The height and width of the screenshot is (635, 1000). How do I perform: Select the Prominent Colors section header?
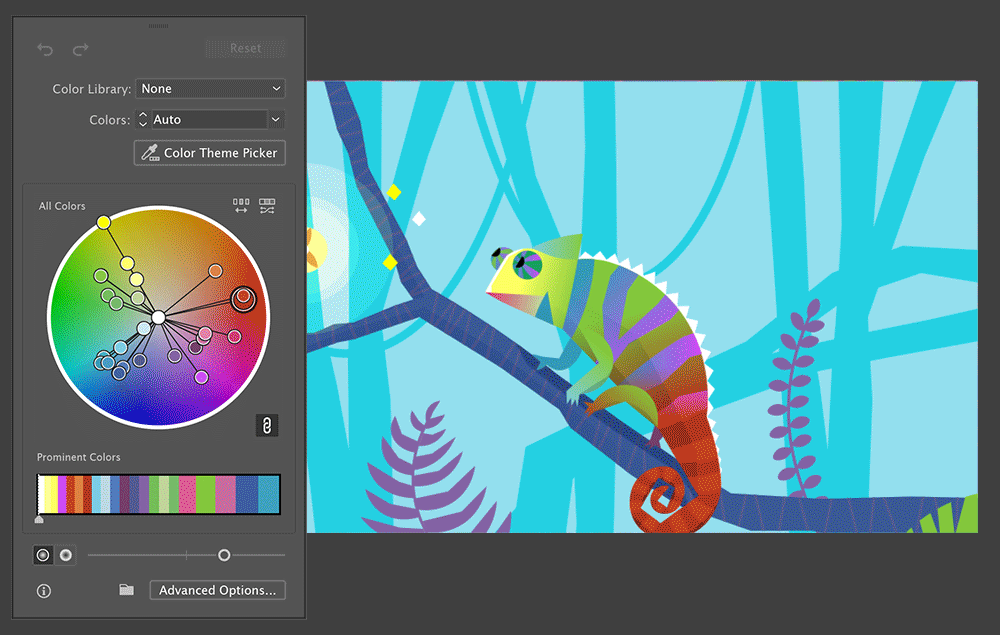(78, 457)
